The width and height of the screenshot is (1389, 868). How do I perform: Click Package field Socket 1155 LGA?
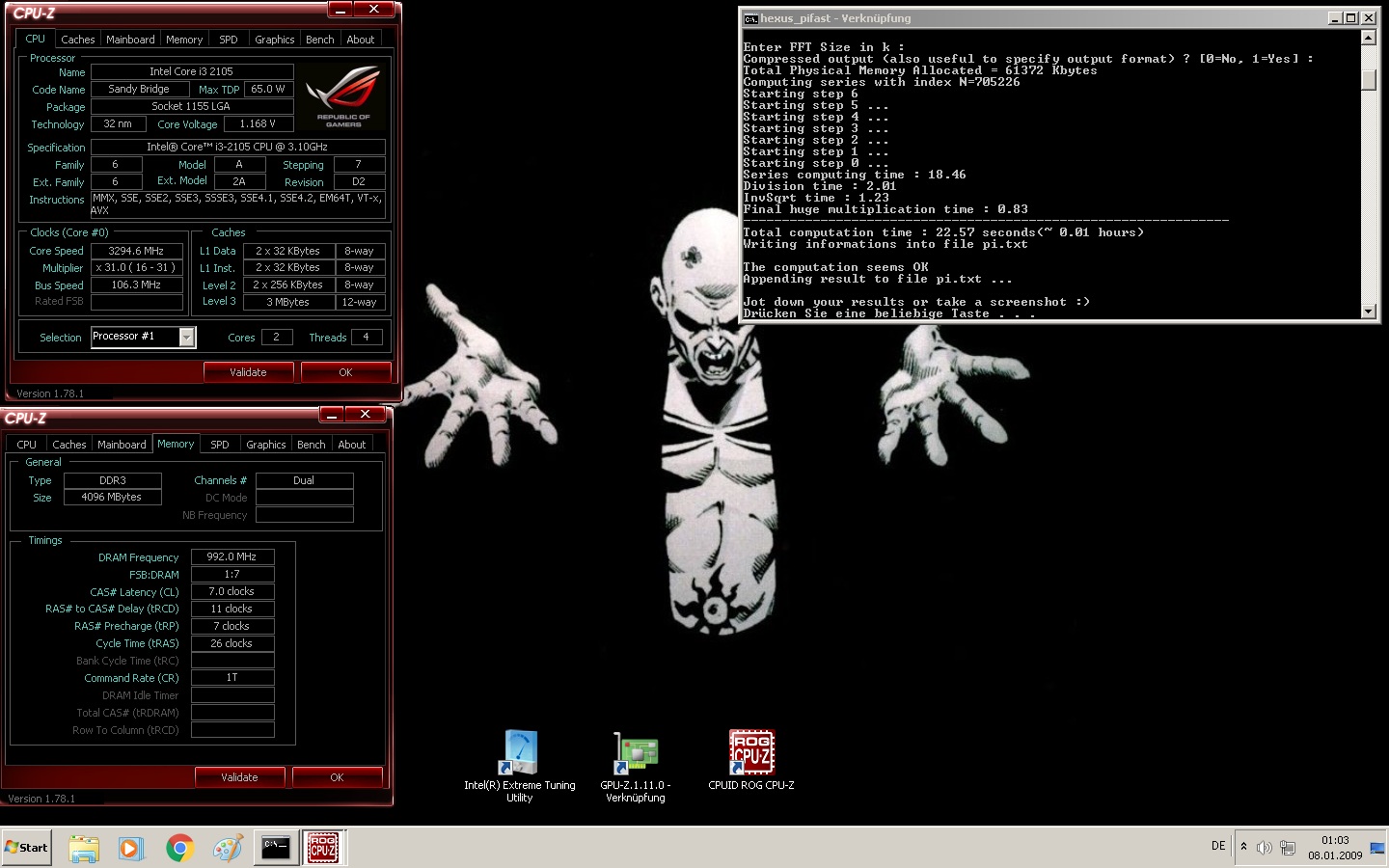pos(192,106)
